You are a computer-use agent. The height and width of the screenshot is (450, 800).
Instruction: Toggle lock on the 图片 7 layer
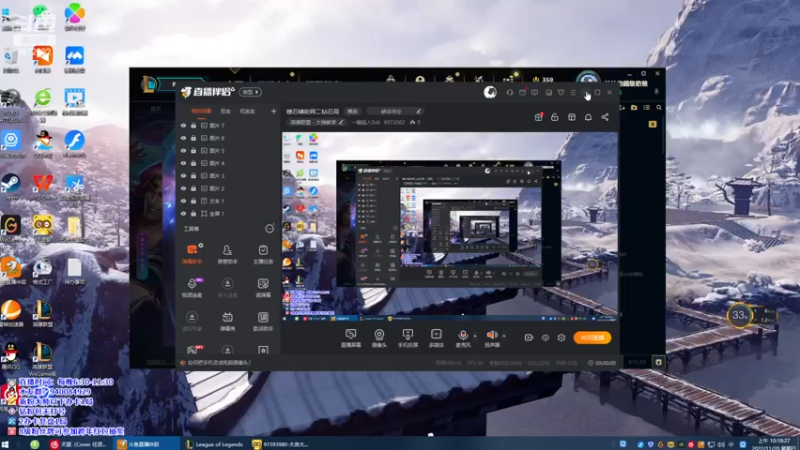(x=193, y=126)
